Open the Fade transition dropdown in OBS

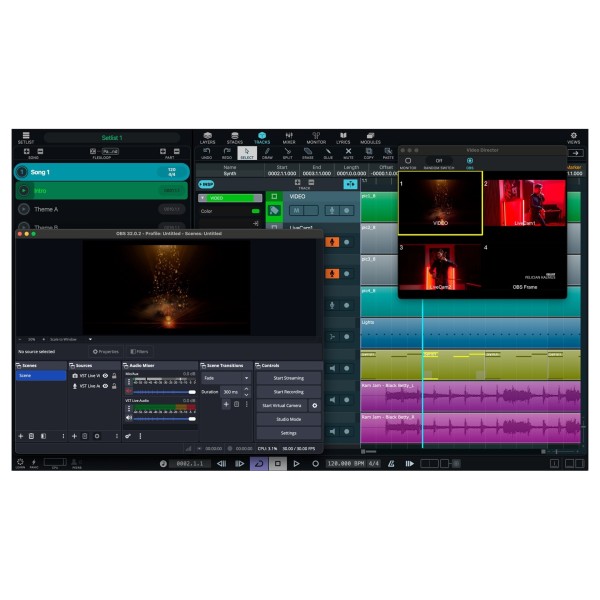226,378
